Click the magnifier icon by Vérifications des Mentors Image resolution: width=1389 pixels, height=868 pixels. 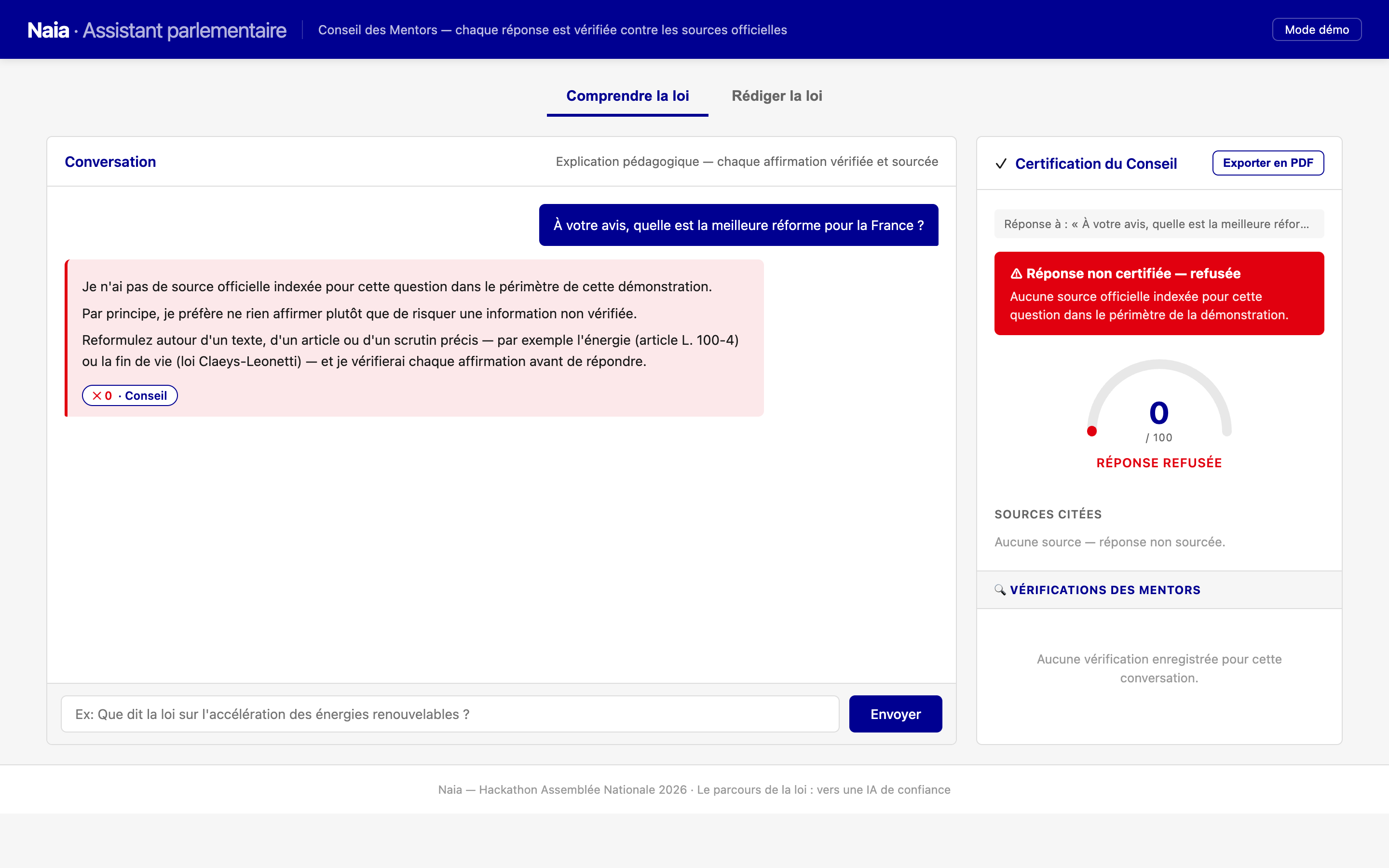(1000, 590)
